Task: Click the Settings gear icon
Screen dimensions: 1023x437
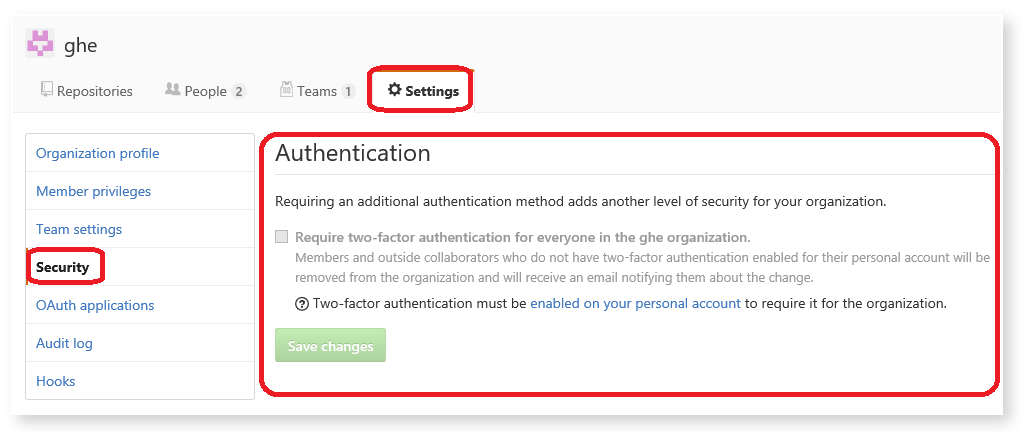Action: point(394,89)
